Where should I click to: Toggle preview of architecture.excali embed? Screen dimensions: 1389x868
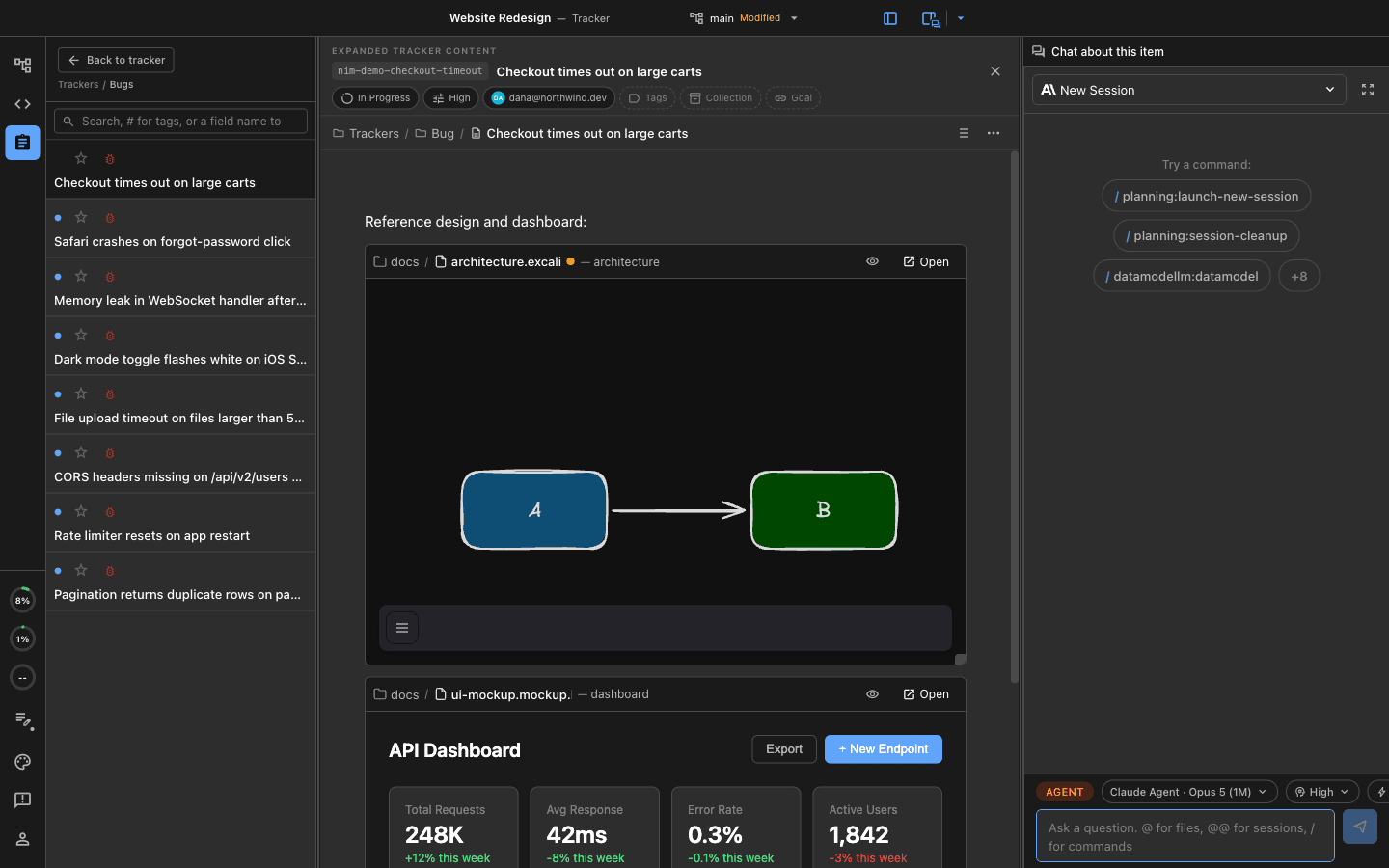click(x=872, y=261)
